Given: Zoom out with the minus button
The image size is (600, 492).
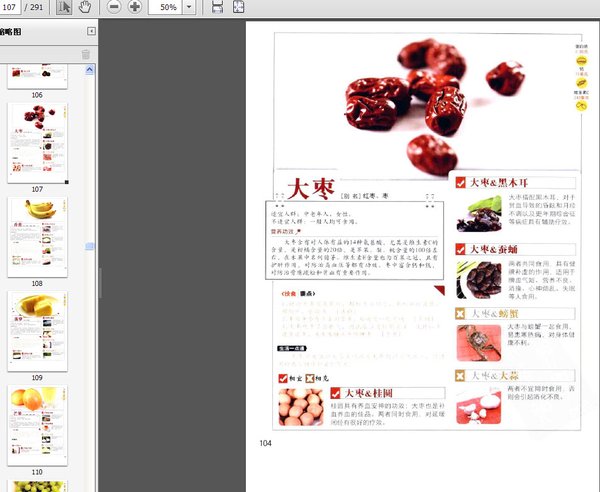Looking at the screenshot, I should pyautogui.click(x=114, y=7).
